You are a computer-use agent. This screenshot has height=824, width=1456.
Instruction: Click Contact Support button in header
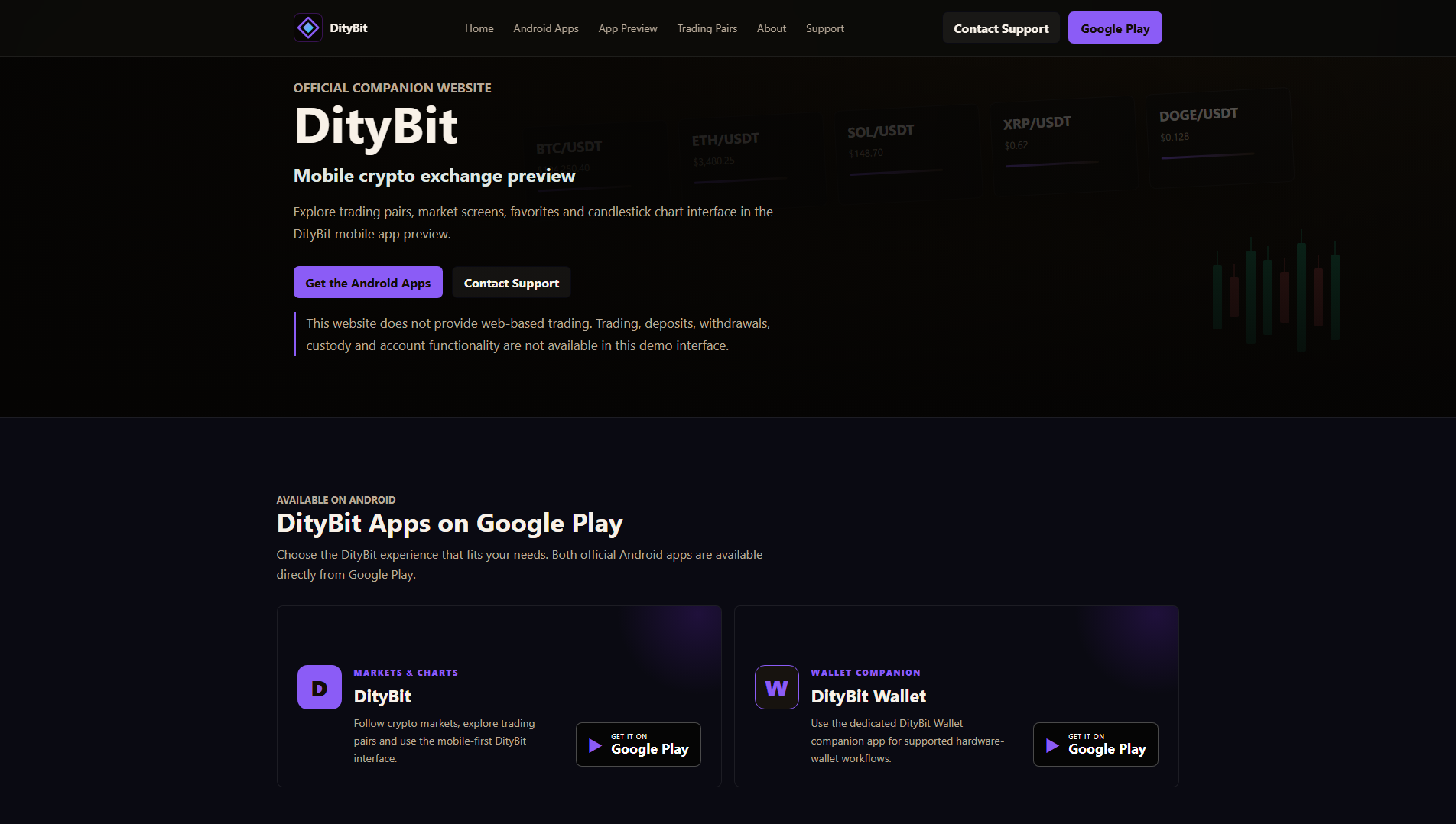pos(1001,28)
